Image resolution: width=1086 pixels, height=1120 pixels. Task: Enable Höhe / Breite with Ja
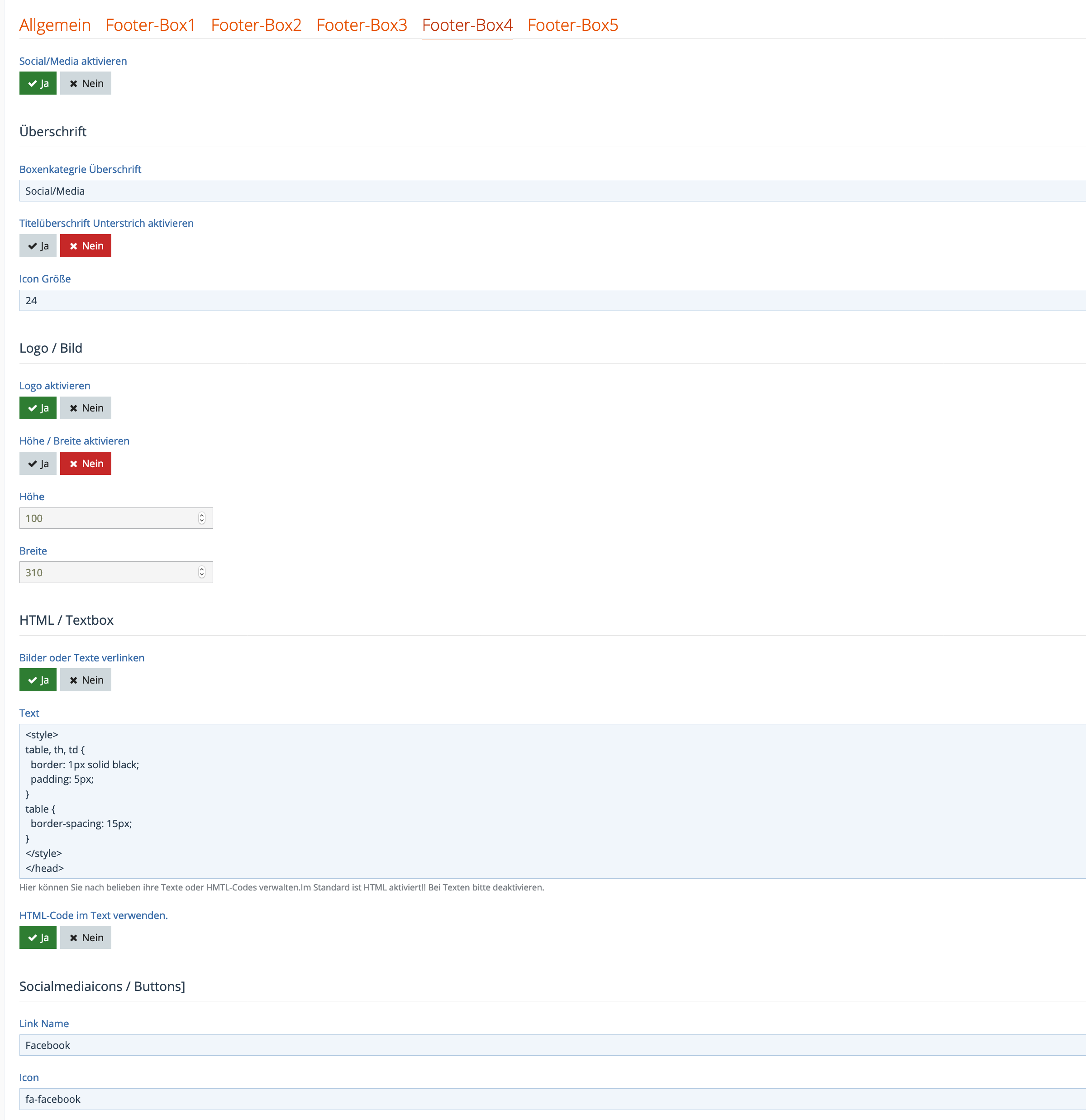(x=38, y=464)
